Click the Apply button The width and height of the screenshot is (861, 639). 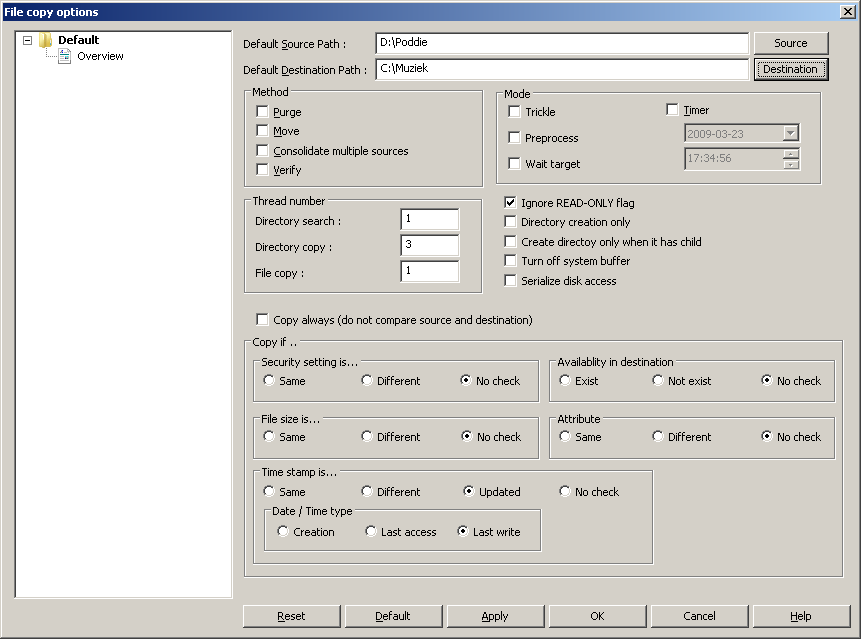tap(495, 616)
